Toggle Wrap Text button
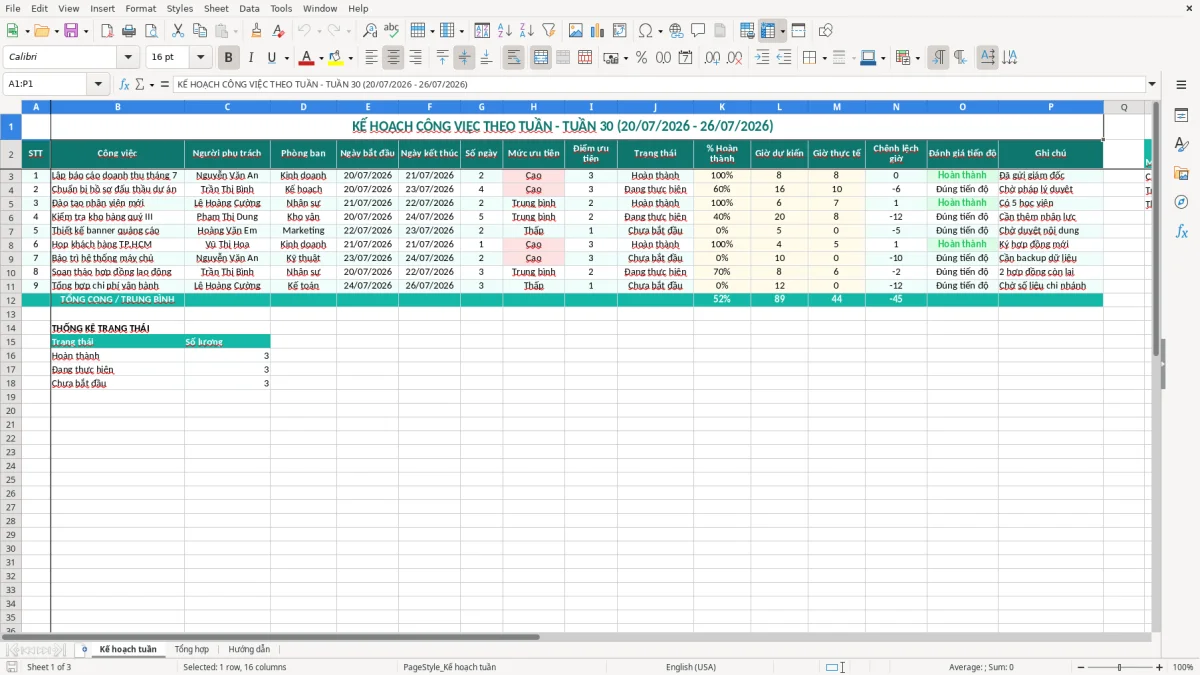 point(514,58)
